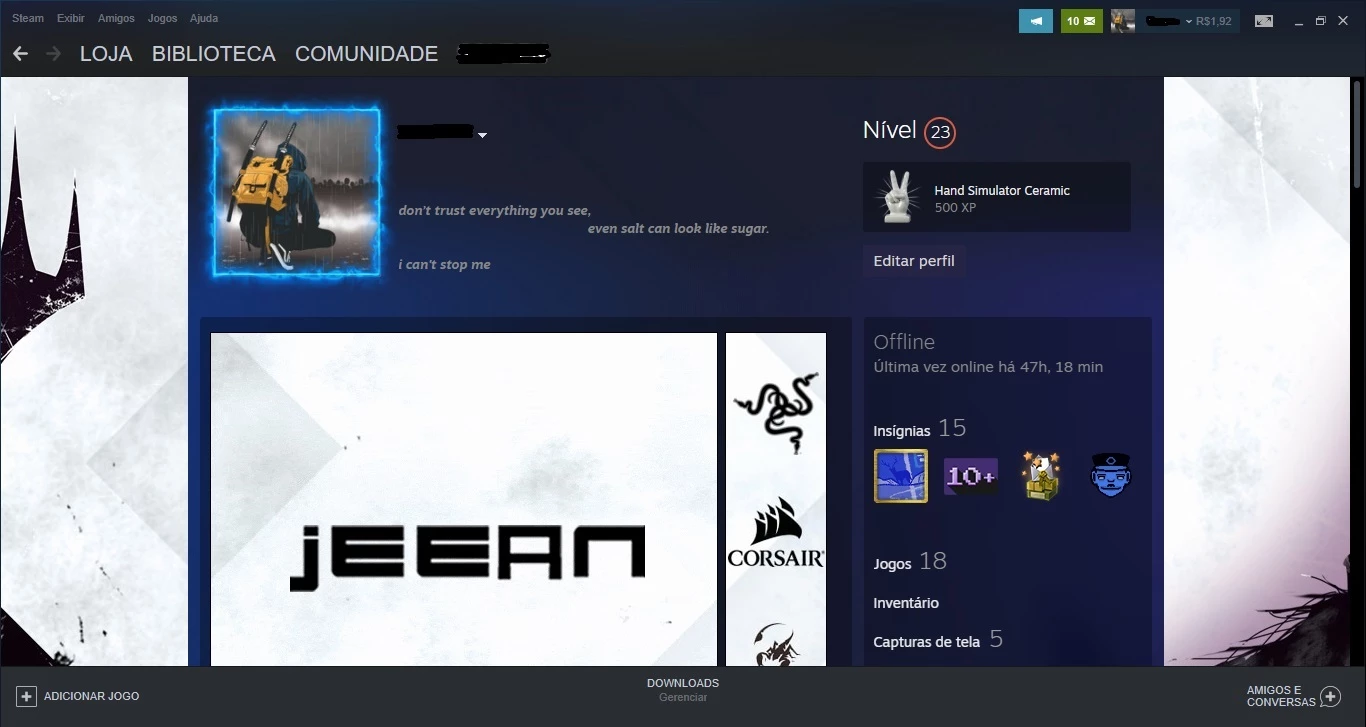This screenshot has width=1366, height=727.
Task: Click "even salt can look like sugar." text
Action: [678, 229]
